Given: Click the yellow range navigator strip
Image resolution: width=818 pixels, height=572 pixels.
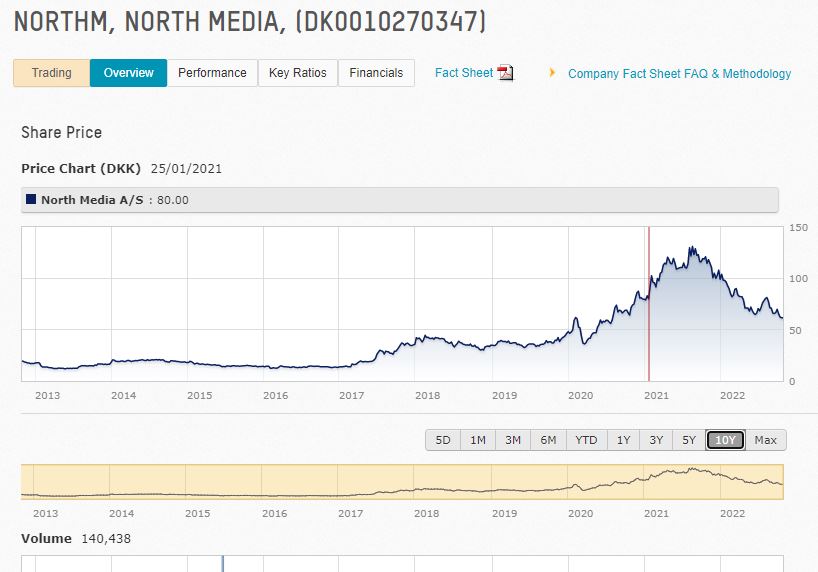Looking at the screenshot, I should (x=402, y=481).
